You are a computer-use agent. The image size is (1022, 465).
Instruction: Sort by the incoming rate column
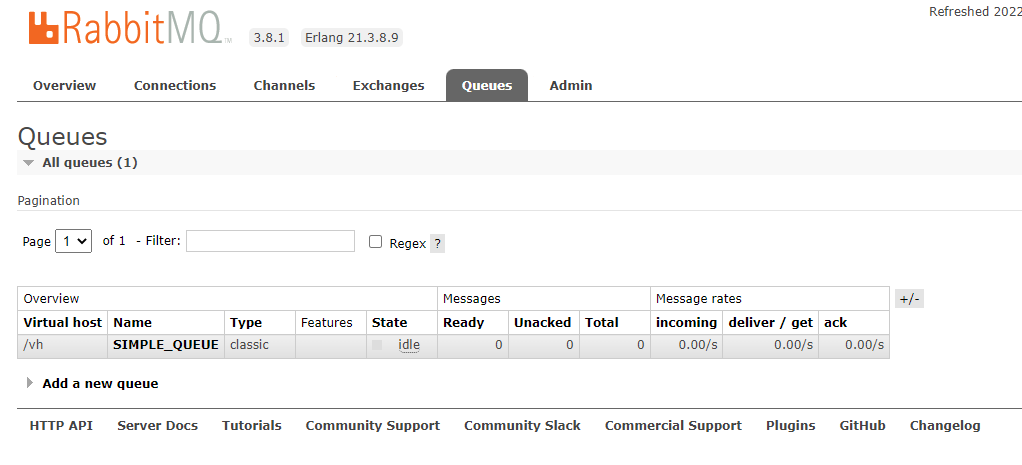click(x=686, y=323)
